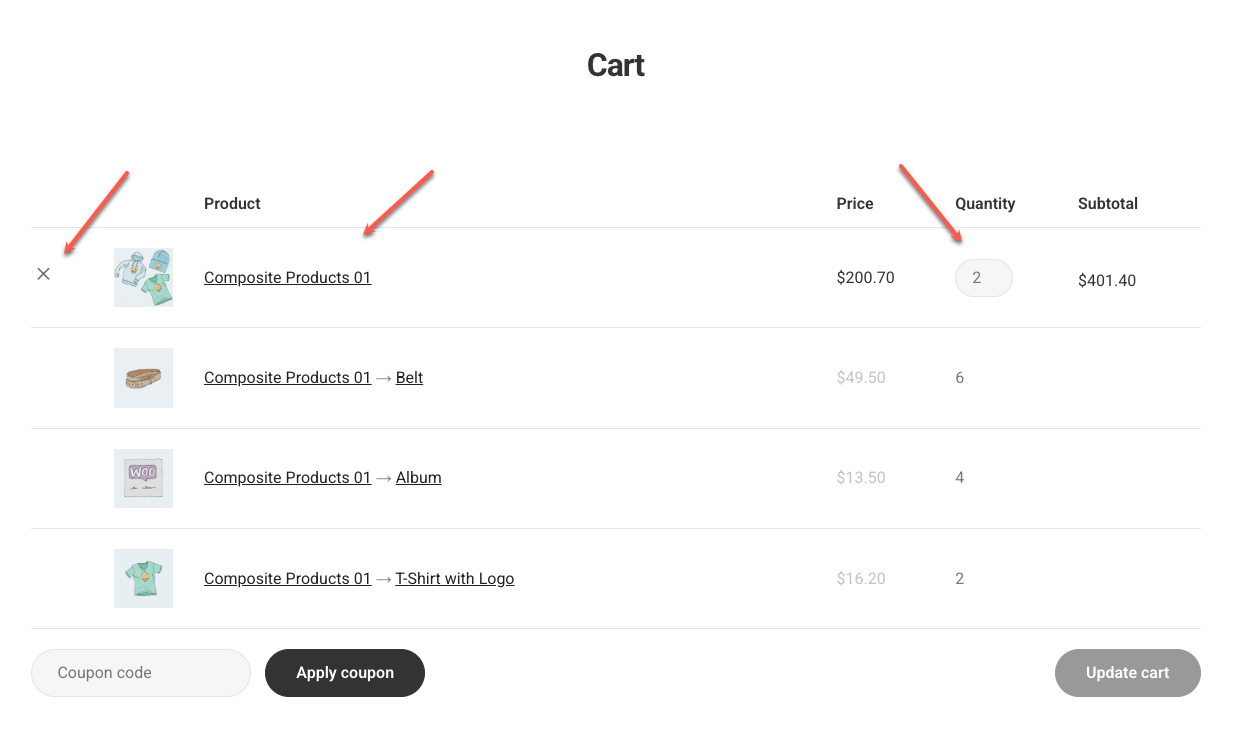Focus the quantity field showing 2
This screenshot has width=1237, height=742.
point(983,278)
